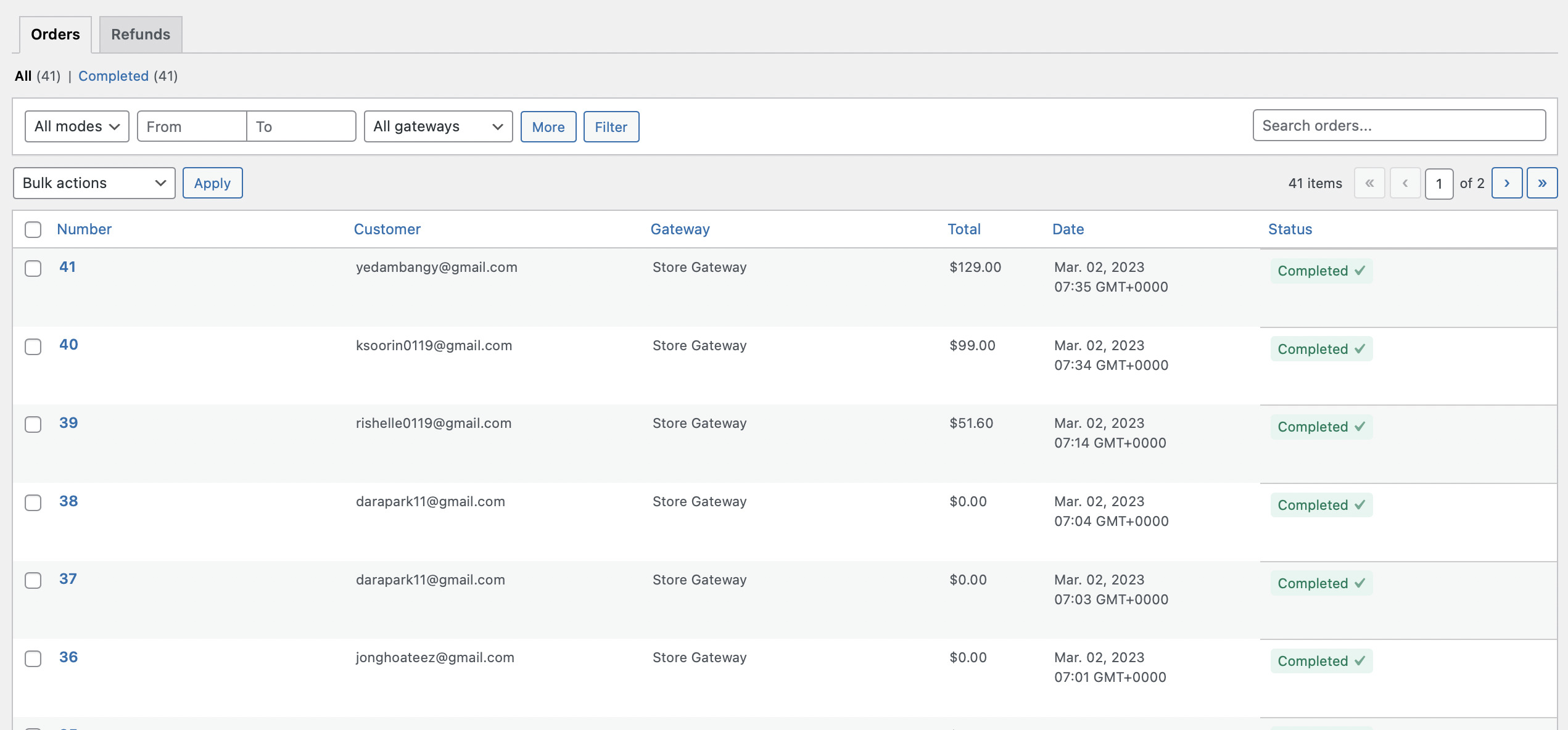Select the checkbox for order 37
This screenshot has width=1568, height=730.
pyautogui.click(x=33, y=580)
